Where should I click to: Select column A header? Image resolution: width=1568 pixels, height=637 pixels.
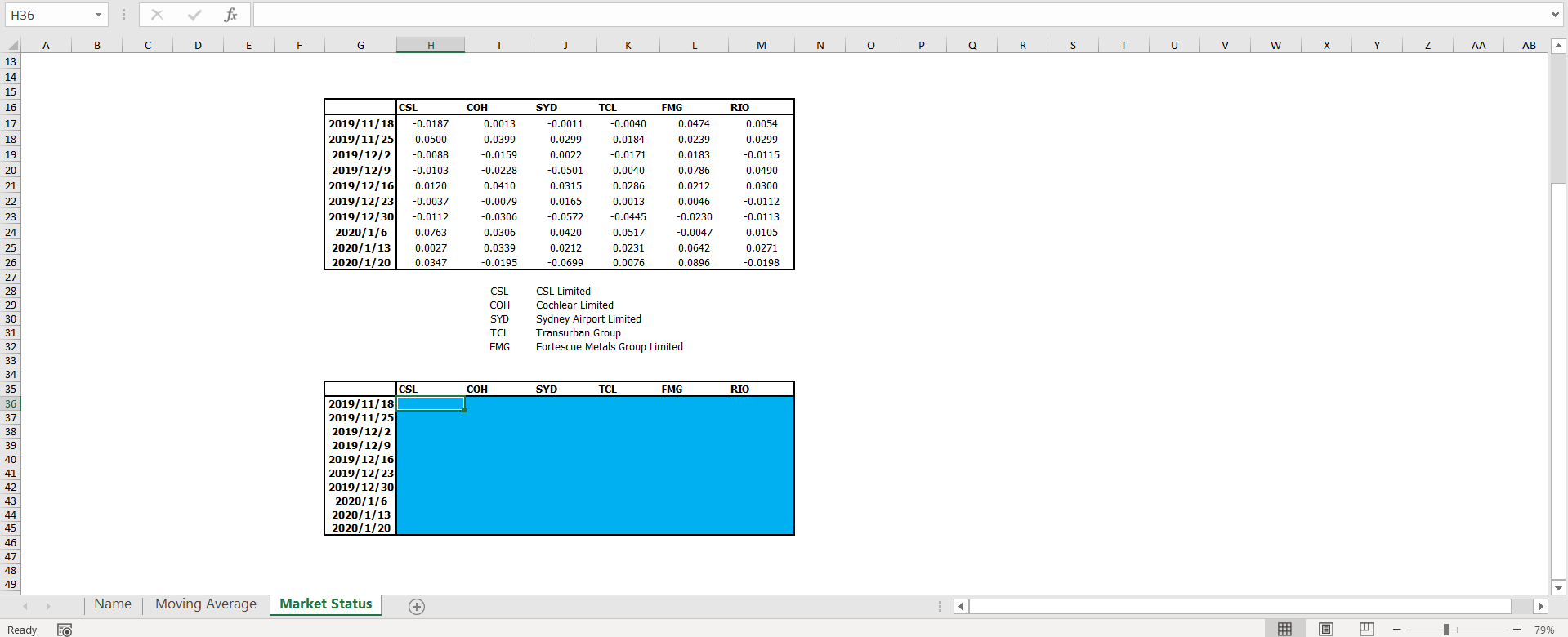[x=46, y=45]
